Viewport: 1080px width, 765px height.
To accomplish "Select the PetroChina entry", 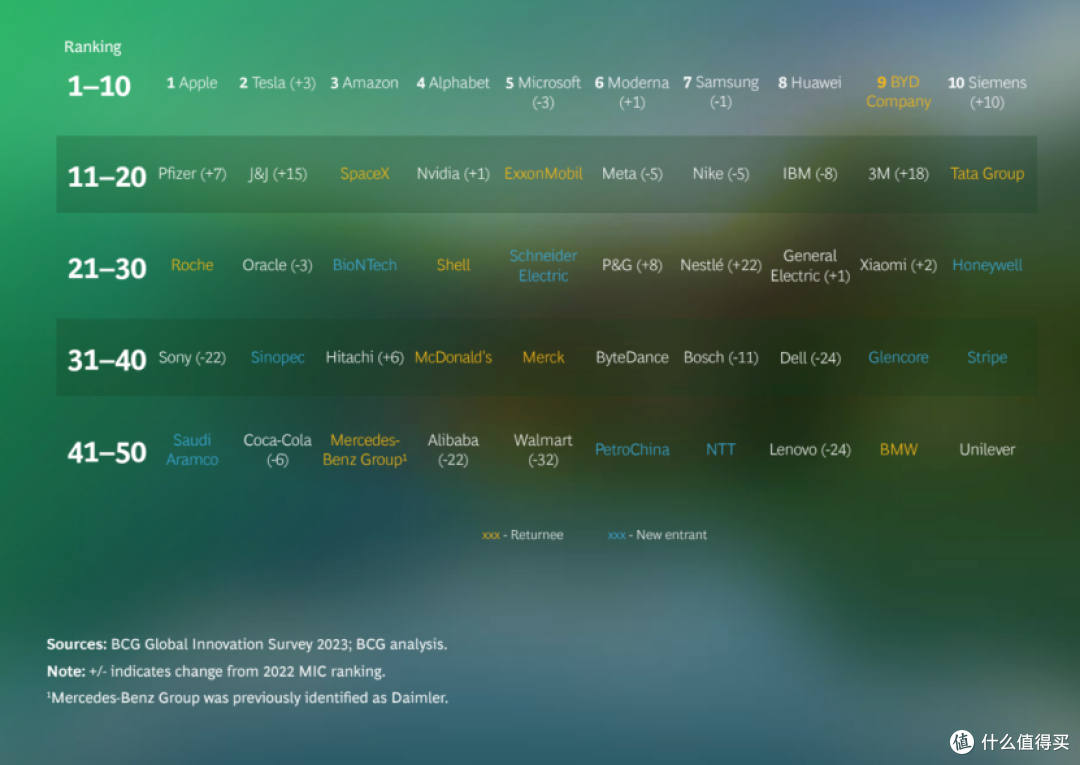I will pos(632,450).
